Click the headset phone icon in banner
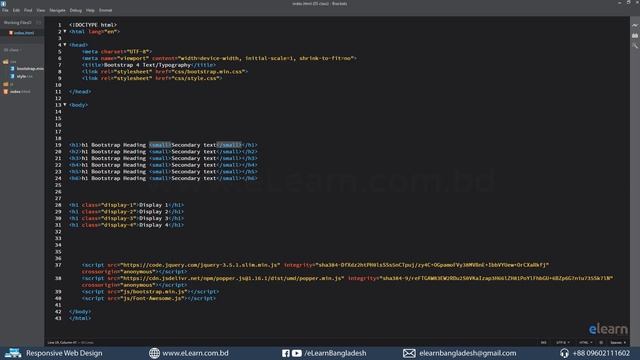 pos(564,353)
